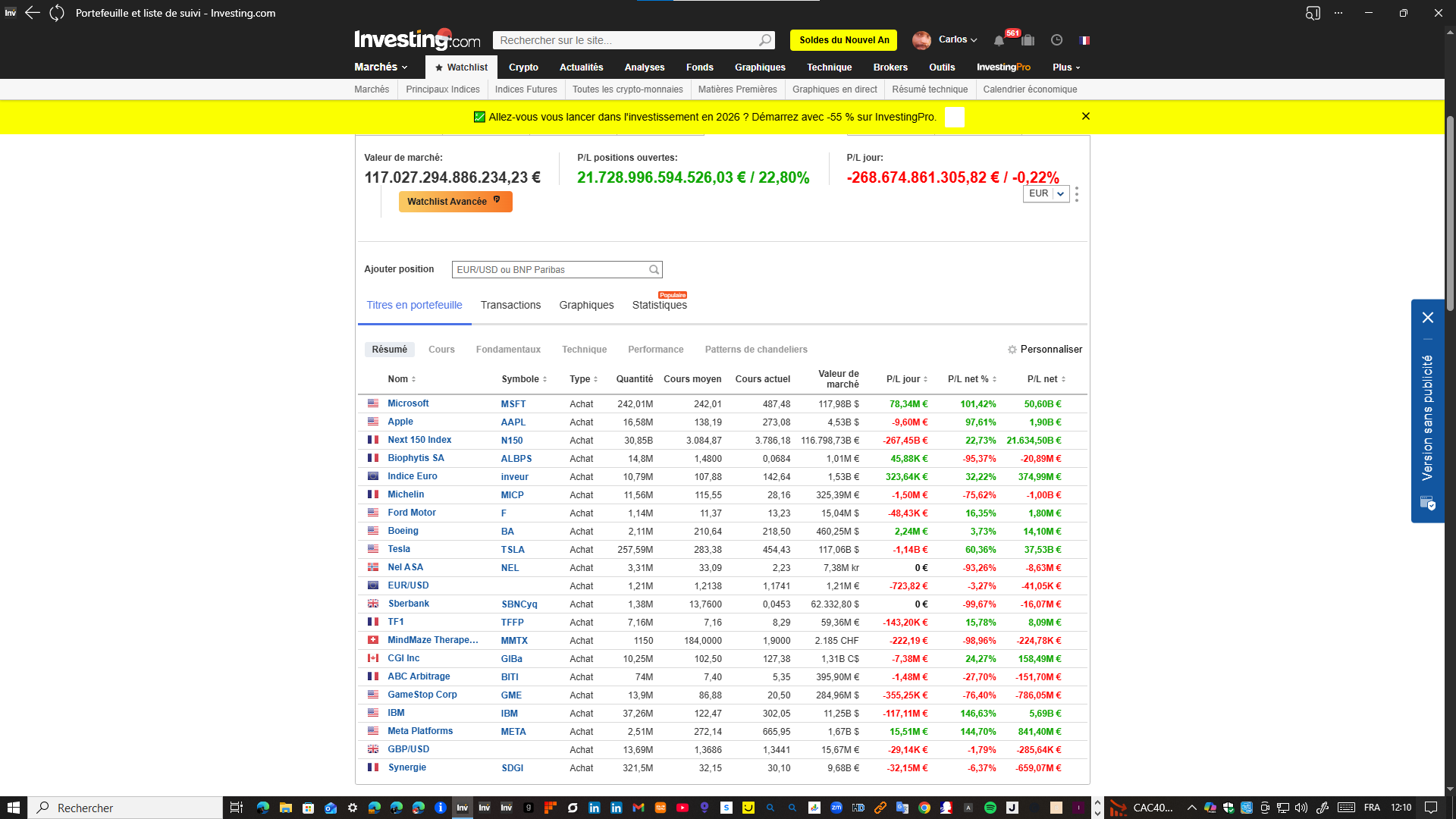Image resolution: width=1456 pixels, height=819 pixels.
Task: Open Task View in the taskbar
Action: (x=236, y=808)
